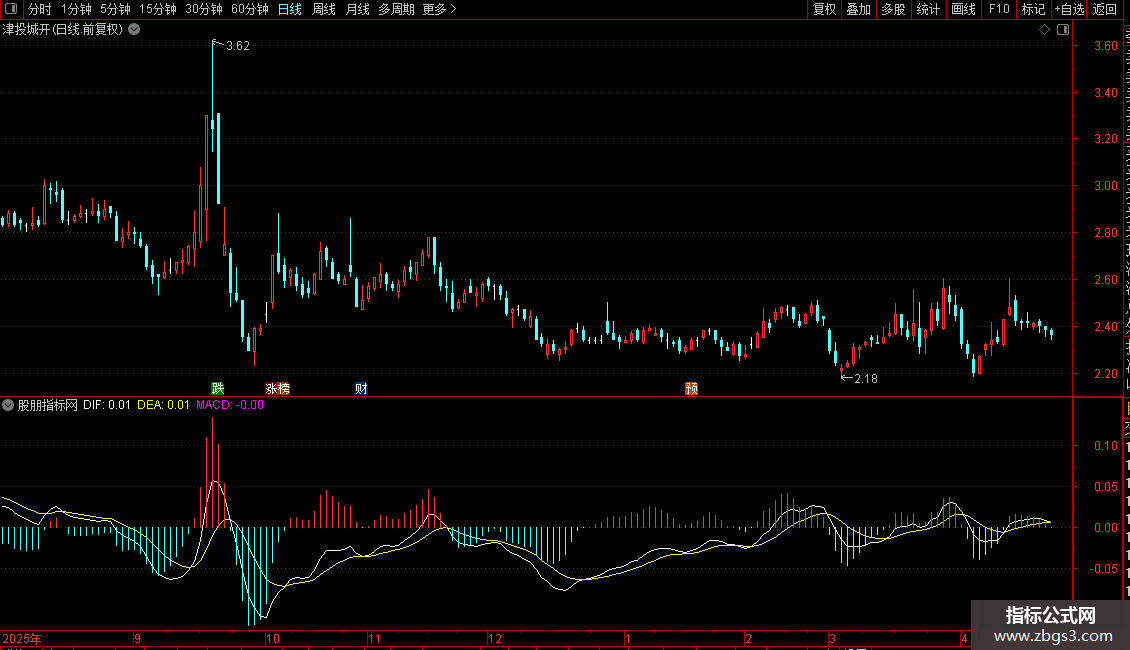Click the 多股 multi-stock button
This screenshot has width=1130, height=650.
point(893,9)
